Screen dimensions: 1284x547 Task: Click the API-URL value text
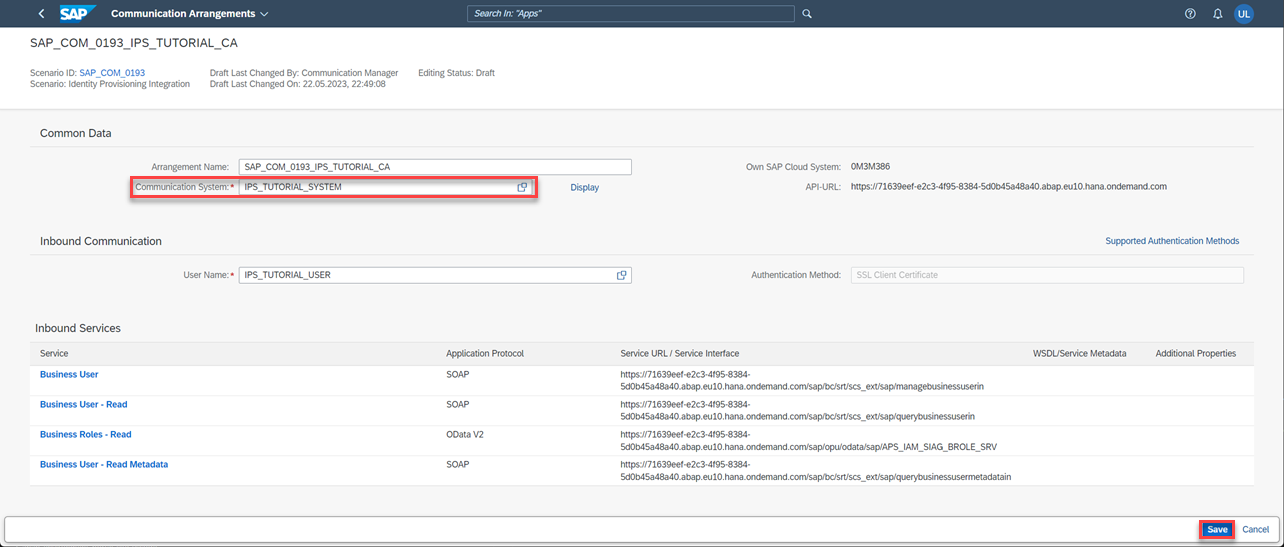[x=1009, y=186]
